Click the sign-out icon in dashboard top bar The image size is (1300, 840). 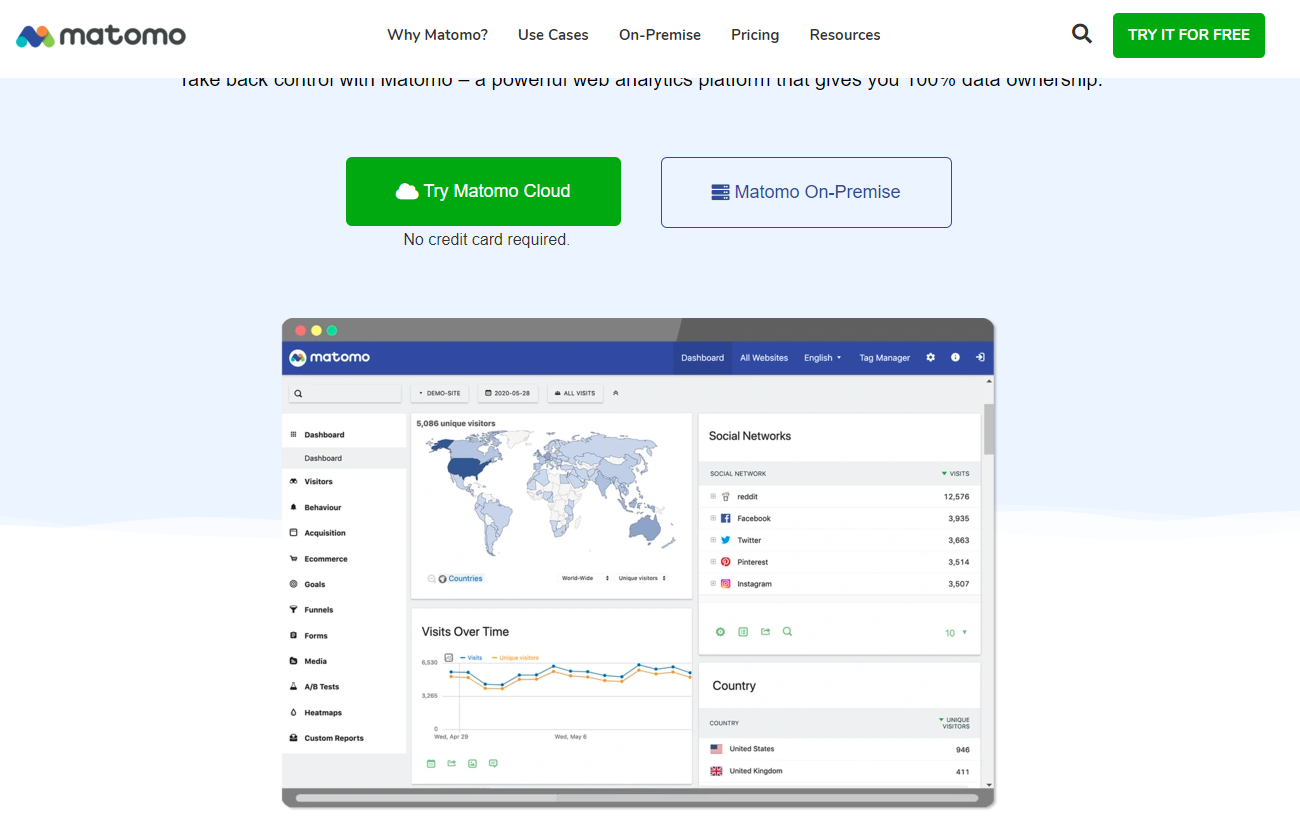click(x=980, y=357)
